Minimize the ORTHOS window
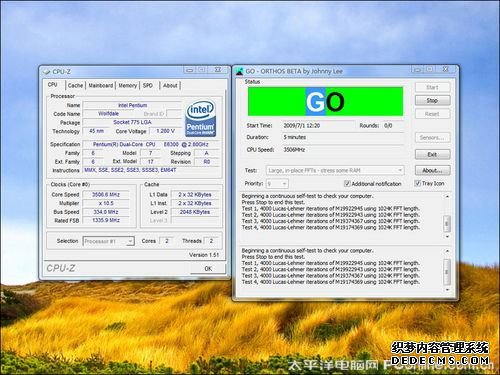500x375 pixels. (x=417, y=69)
